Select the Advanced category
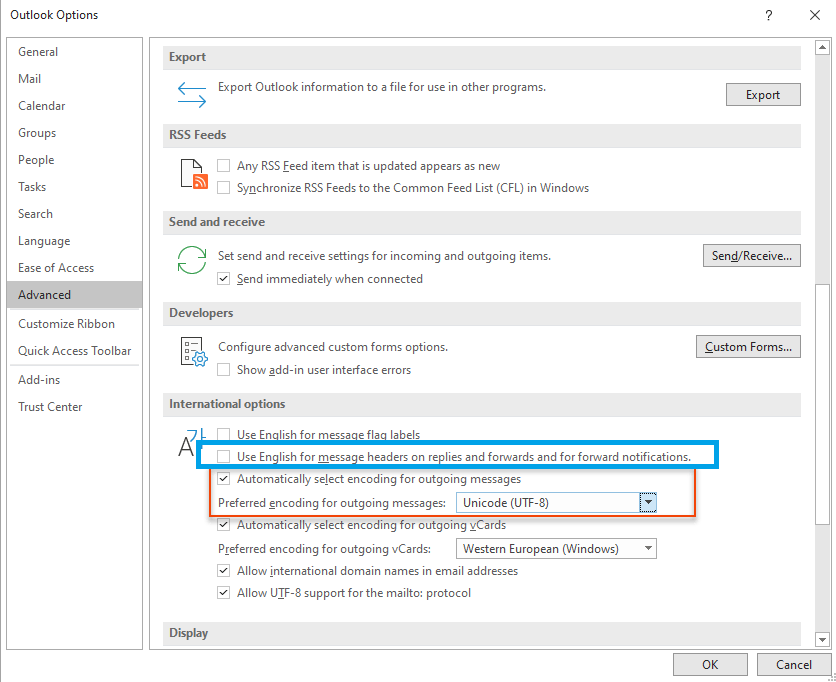 (x=75, y=295)
